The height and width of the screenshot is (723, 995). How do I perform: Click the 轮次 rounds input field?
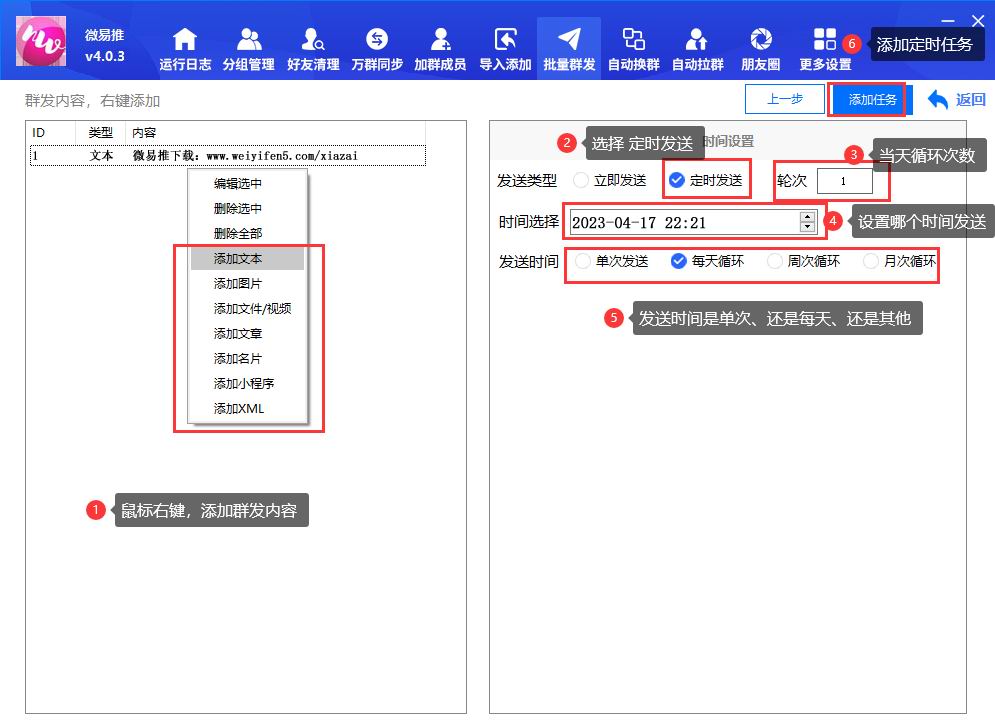(x=844, y=182)
